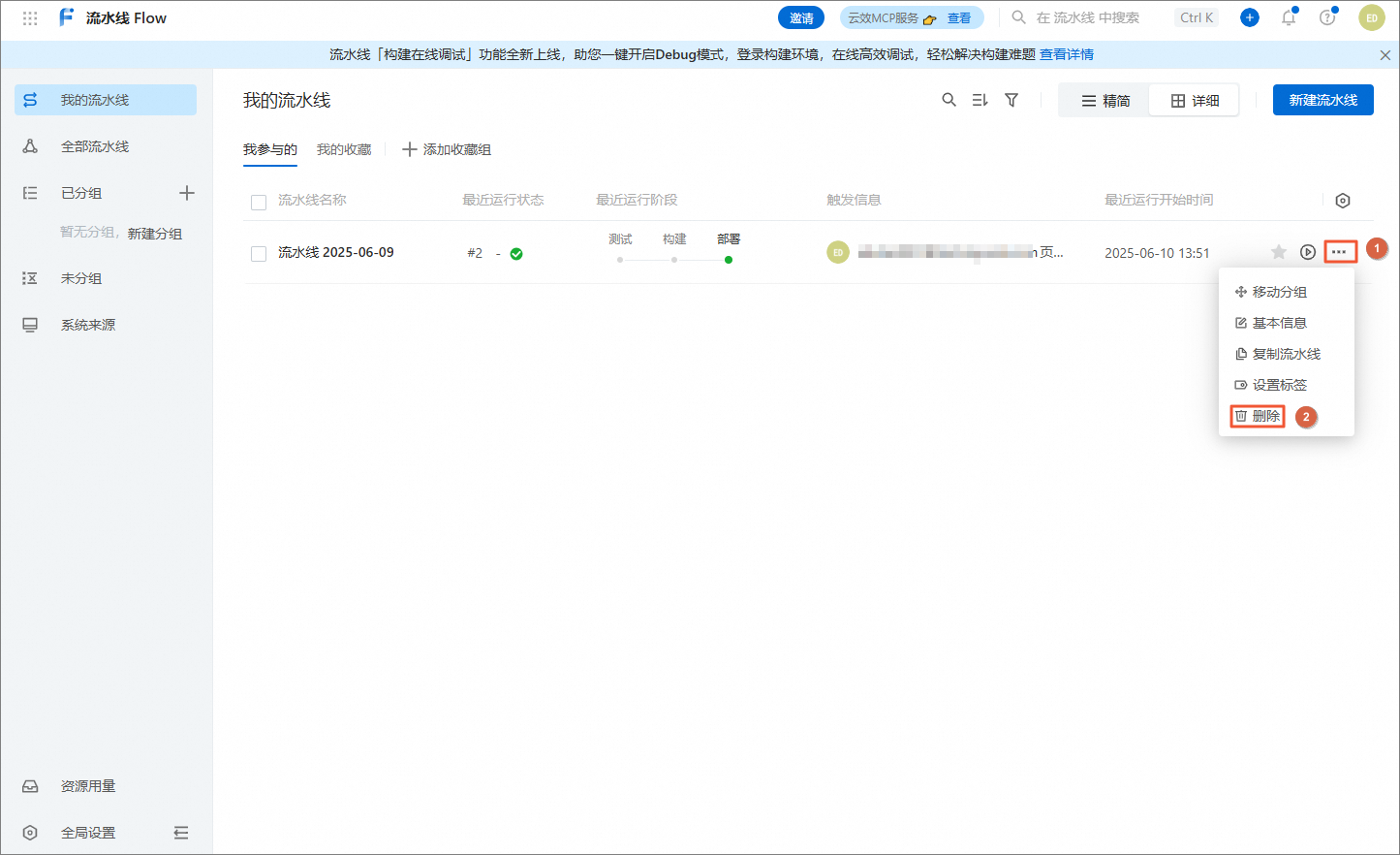This screenshot has width=1400, height=855.
Task: Click the filter funnel icon
Action: pyautogui.click(x=1011, y=100)
